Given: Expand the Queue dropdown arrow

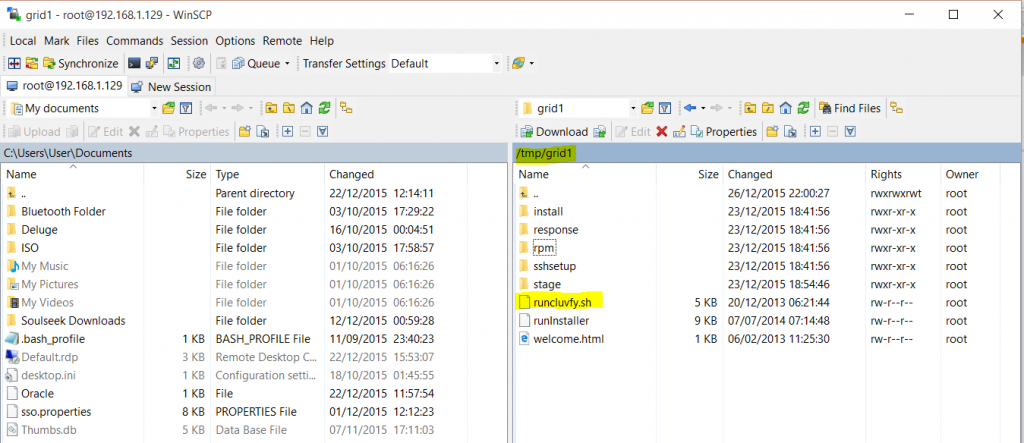Looking at the screenshot, I should (x=287, y=63).
